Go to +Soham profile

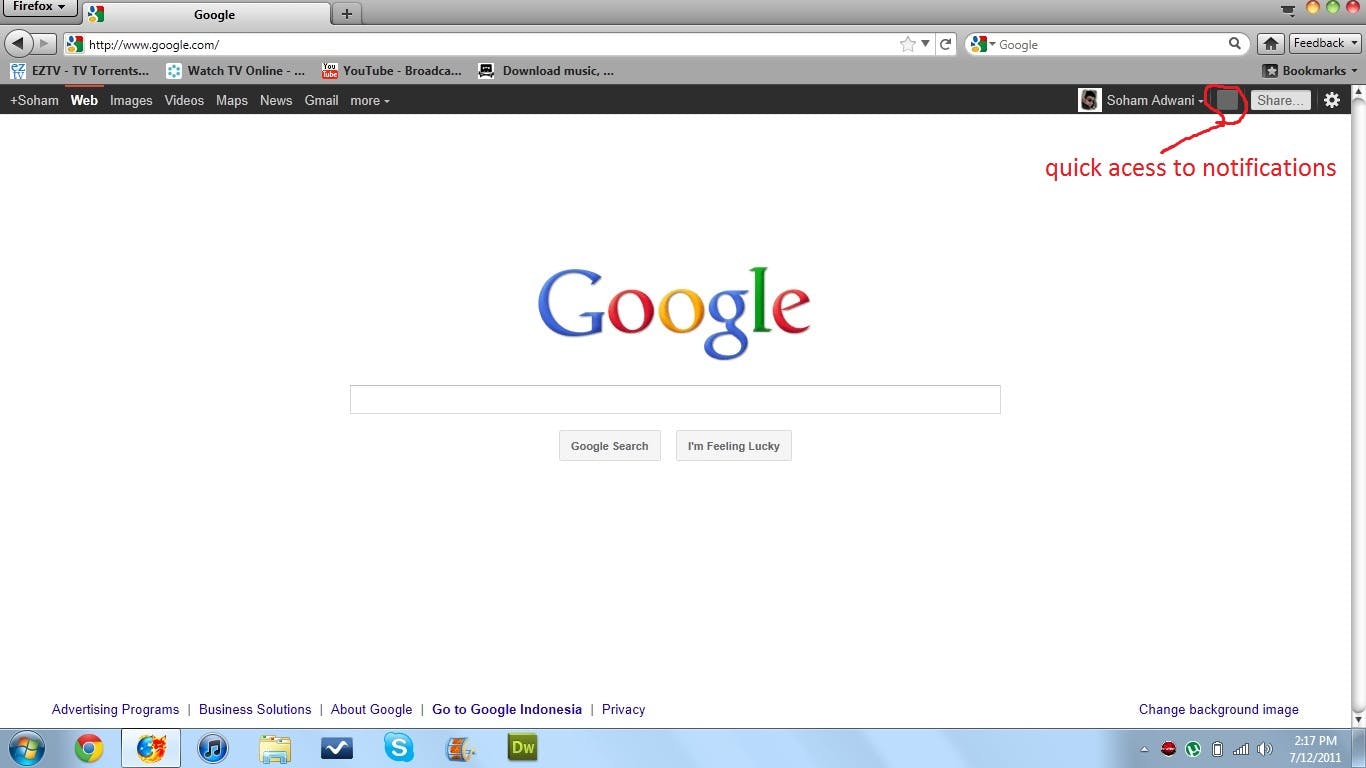click(x=34, y=100)
